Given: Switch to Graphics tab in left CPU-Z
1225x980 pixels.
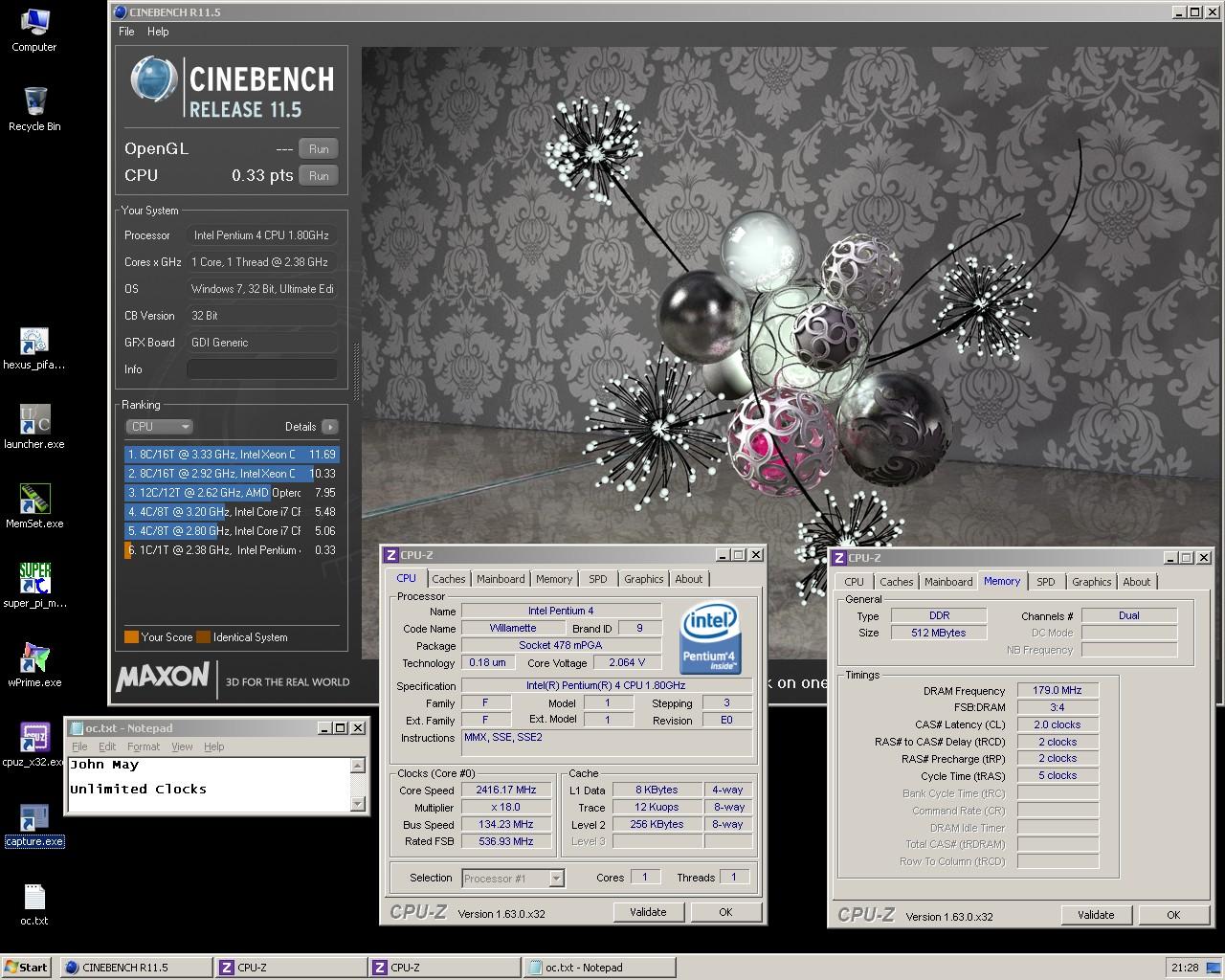Looking at the screenshot, I should [644, 579].
